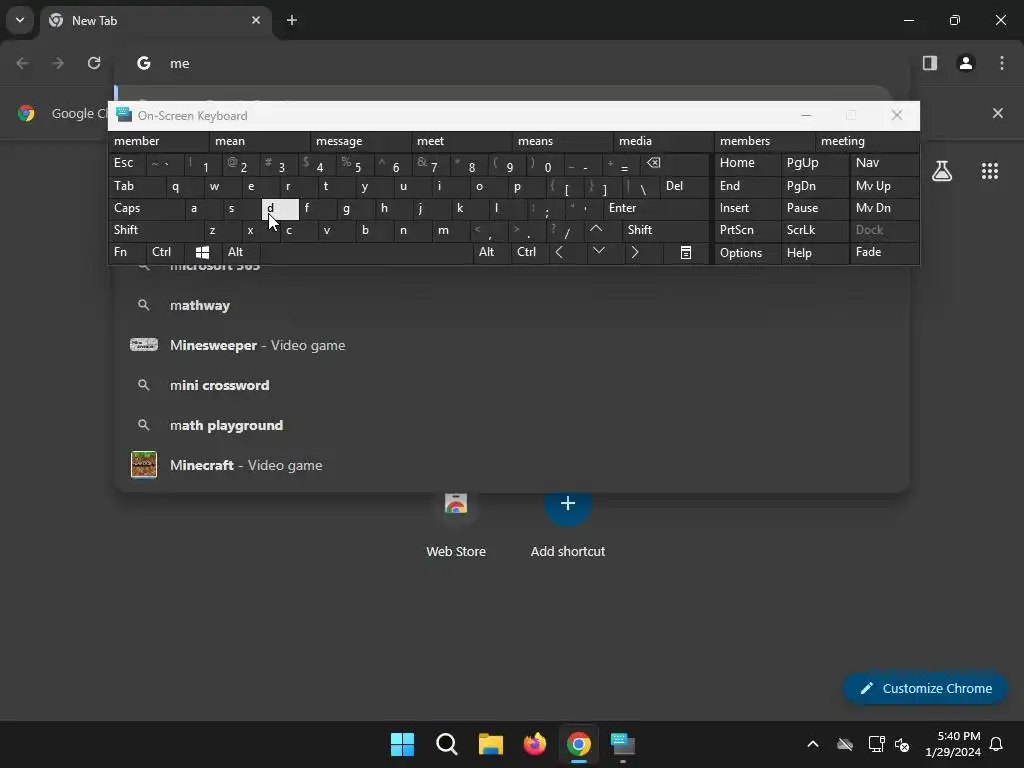1024x768 pixels.
Task: Click the address bar containing 'me'
Action: [512, 63]
